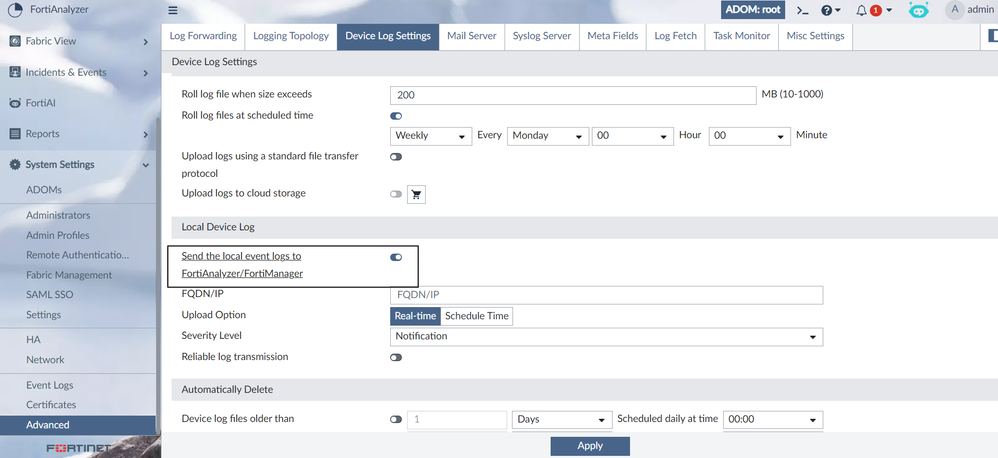This screenshot has height=458, width=998.
Task: Switch to the Misc Settings tab
Action: (x=815, y=36)
